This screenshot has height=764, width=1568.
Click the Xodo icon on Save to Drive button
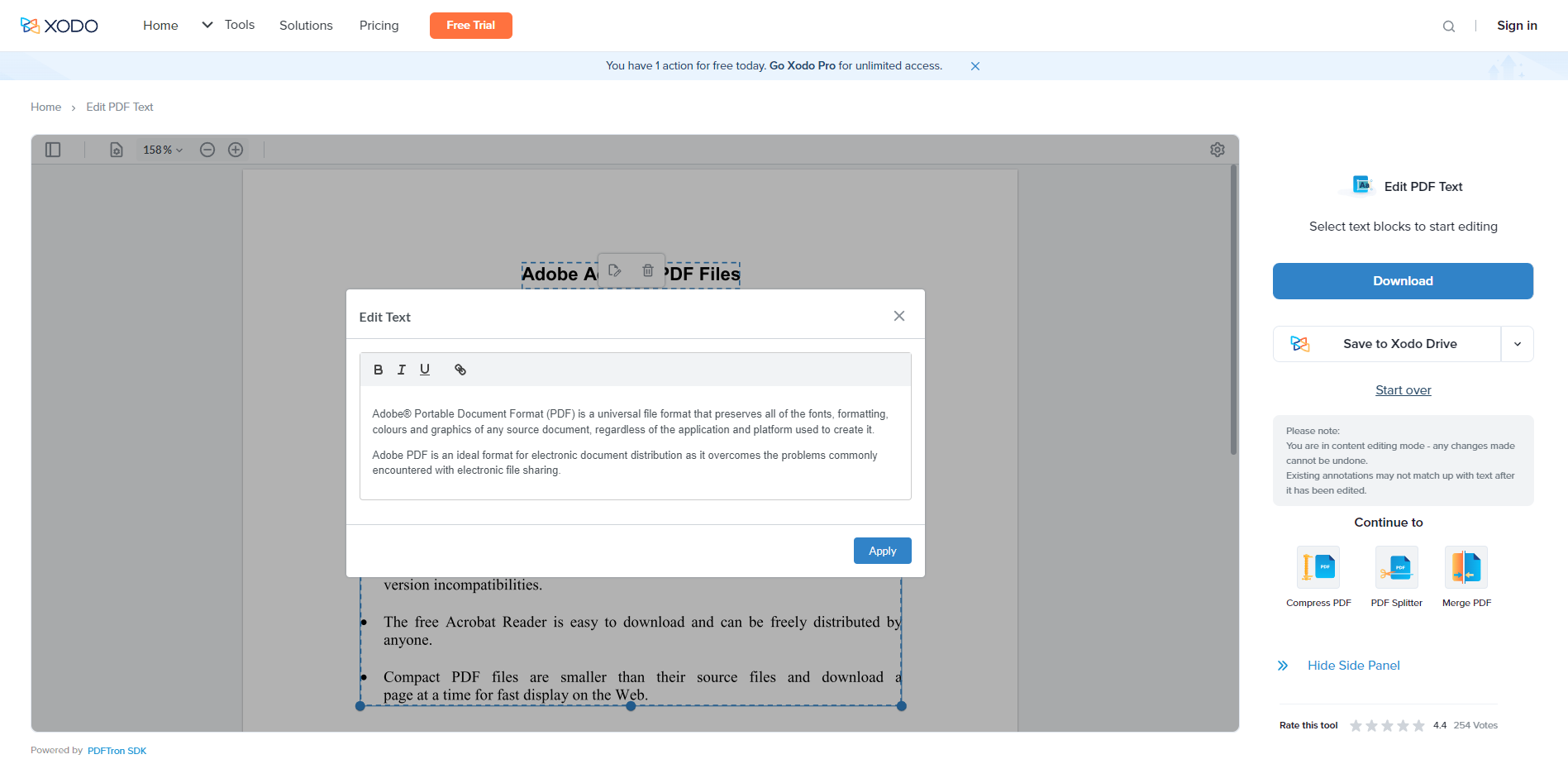coord(1300,344)
